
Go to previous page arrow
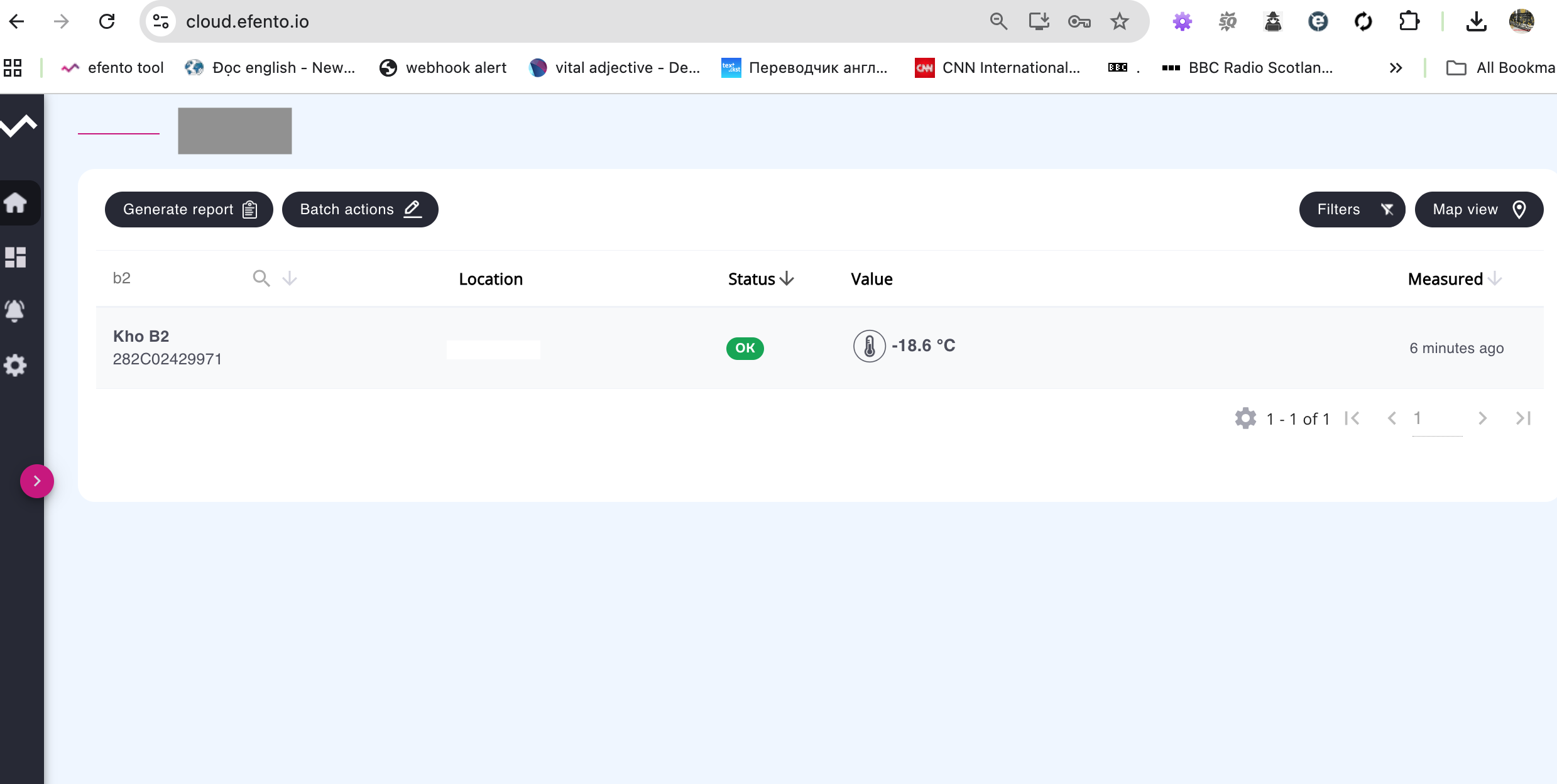[1392, 418]
